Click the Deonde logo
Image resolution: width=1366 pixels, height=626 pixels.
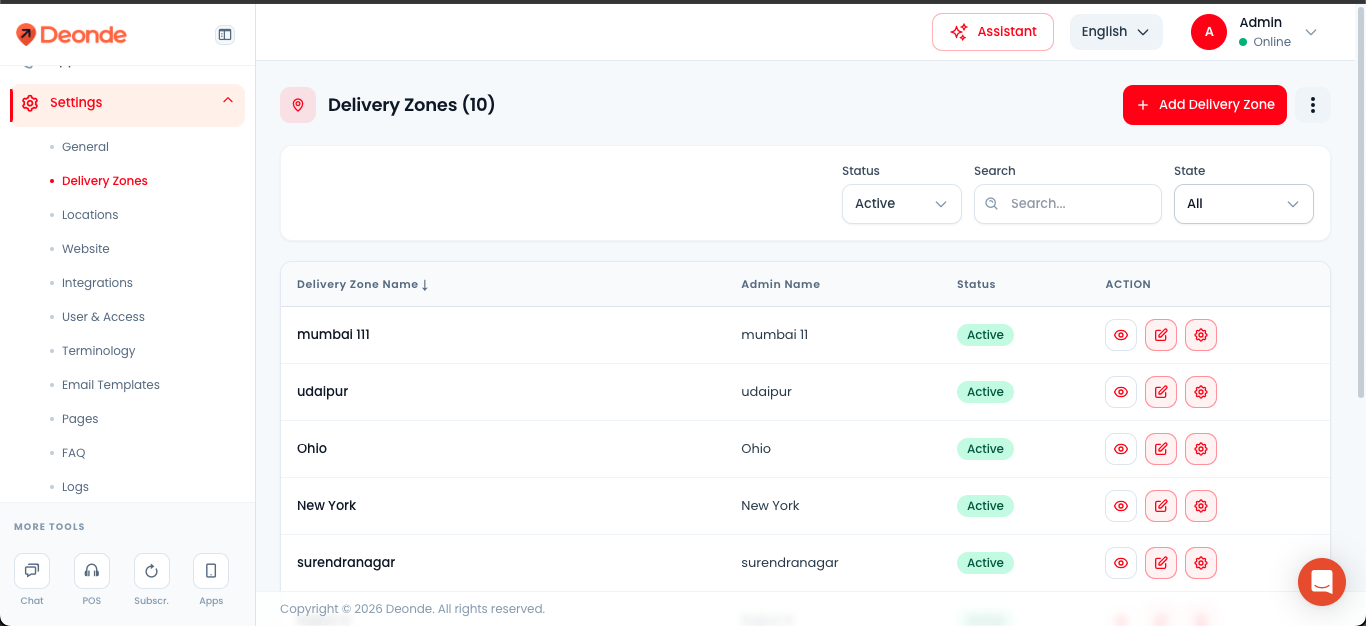click(x=71, y=35)
